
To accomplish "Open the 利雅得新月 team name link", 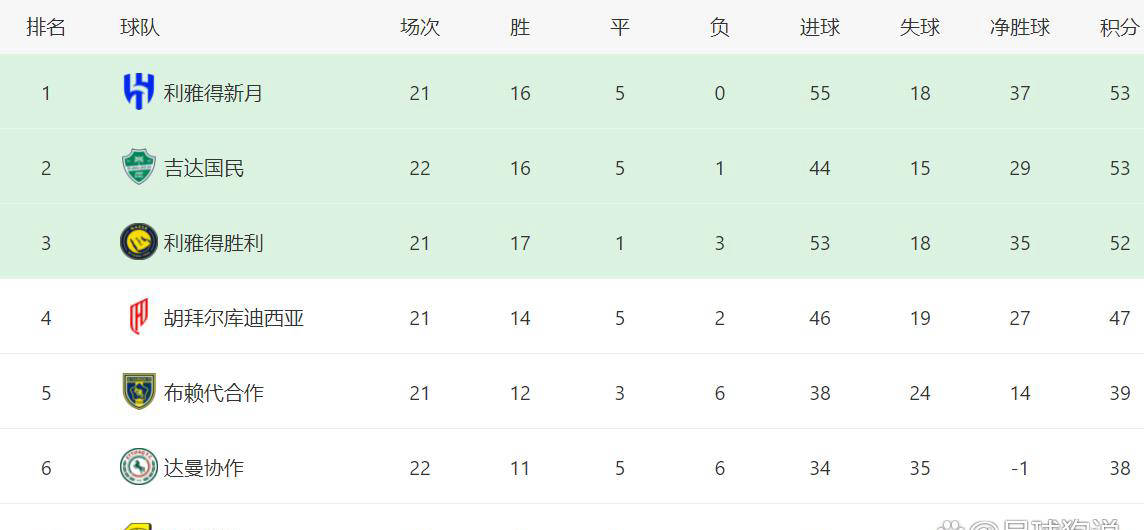I will tap(213, 93).
